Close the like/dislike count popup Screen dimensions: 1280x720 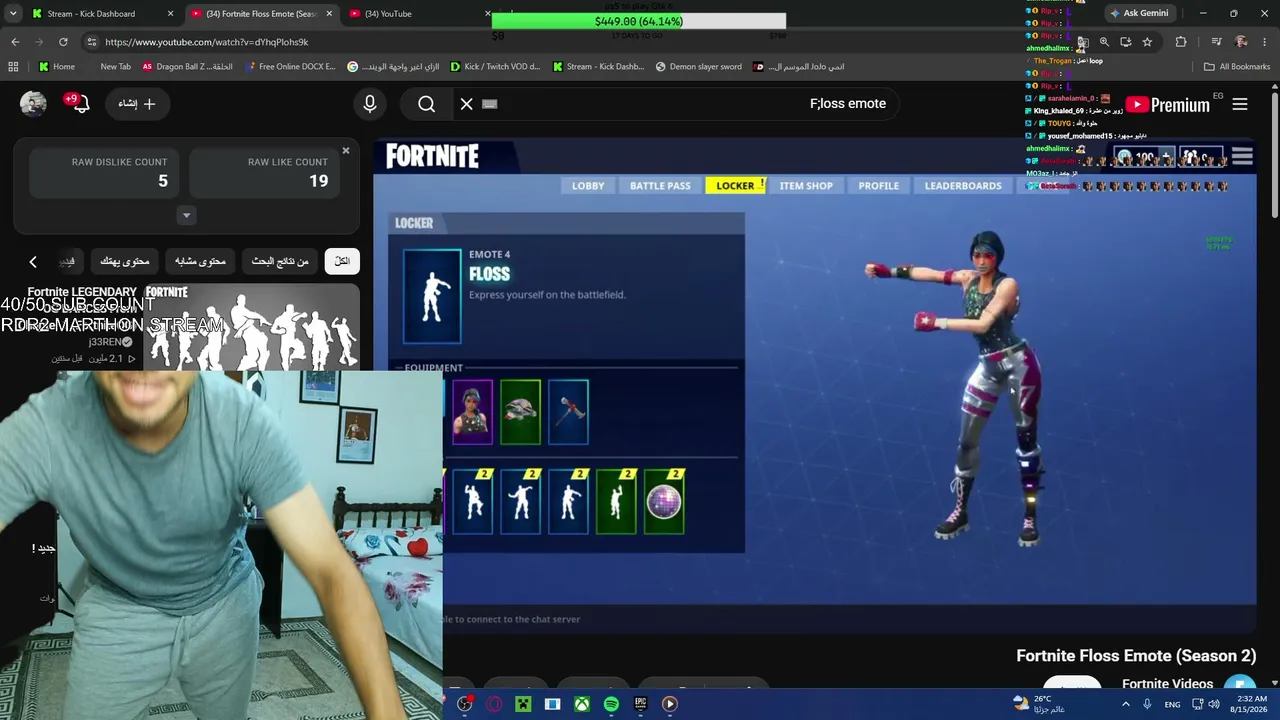(x=346, y=151)
